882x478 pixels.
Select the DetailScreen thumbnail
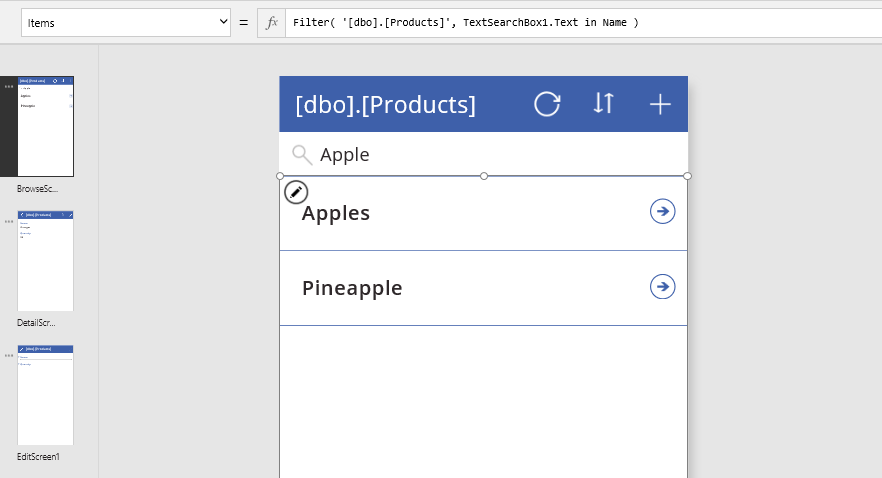coord(46,261)
